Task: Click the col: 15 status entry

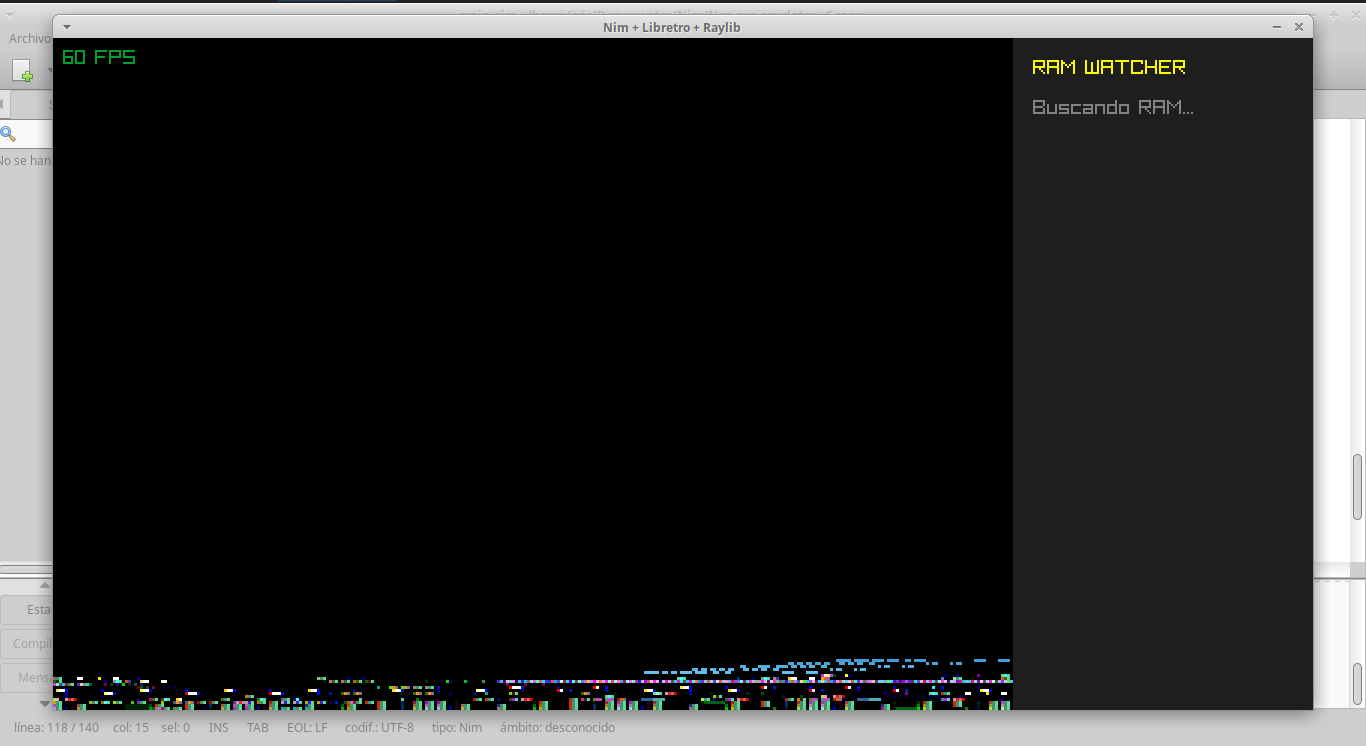Action: 131,728
